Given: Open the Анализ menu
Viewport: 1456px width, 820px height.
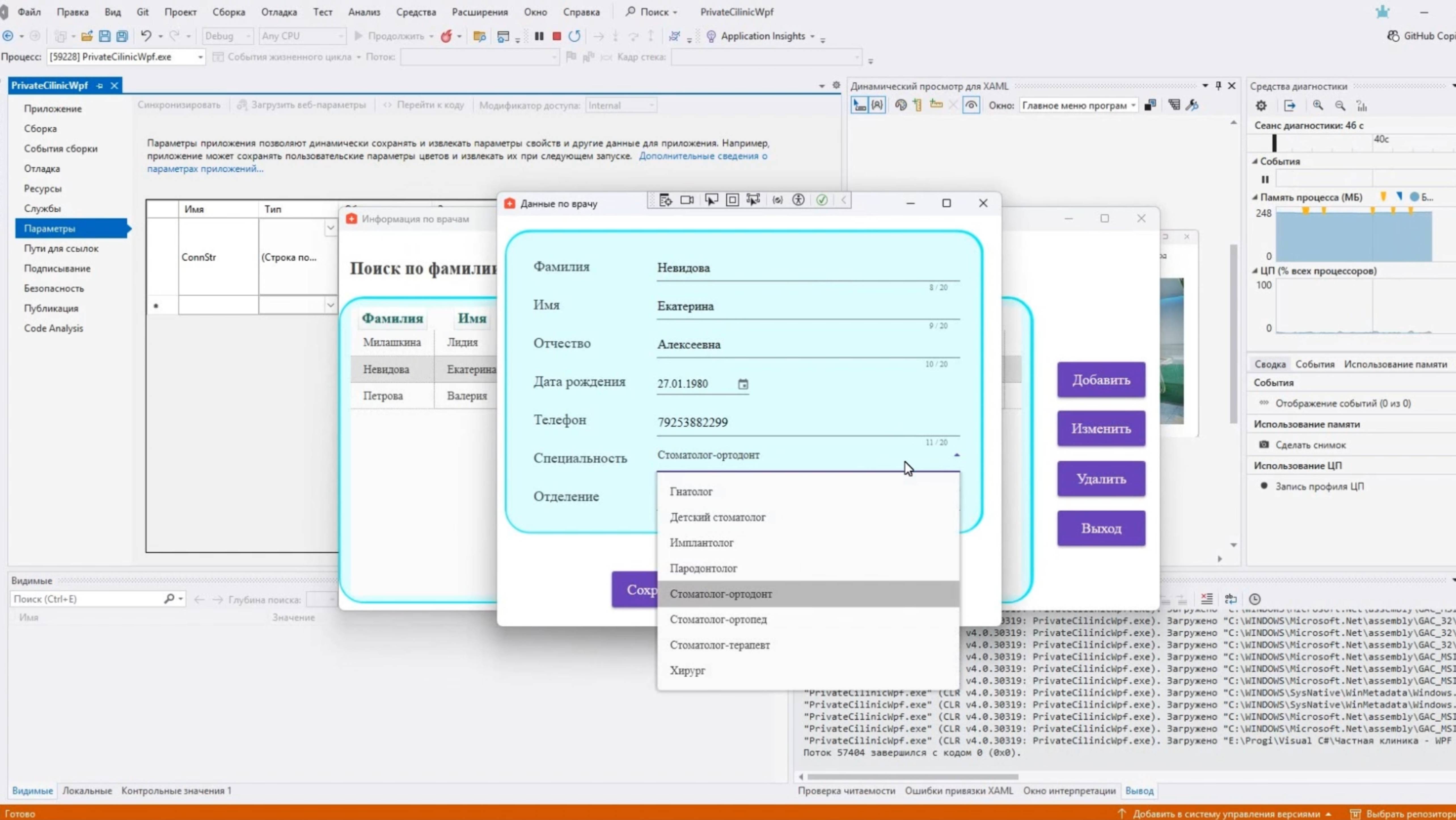Looking at the screenshot, I should (x=365, y=11).
